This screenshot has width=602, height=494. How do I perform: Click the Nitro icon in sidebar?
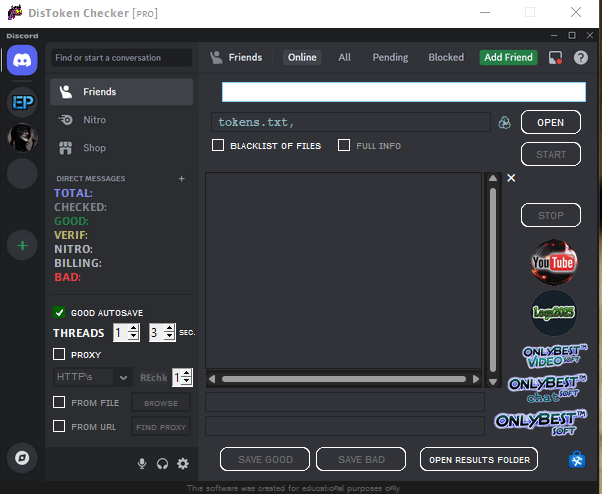click(65, 120)
